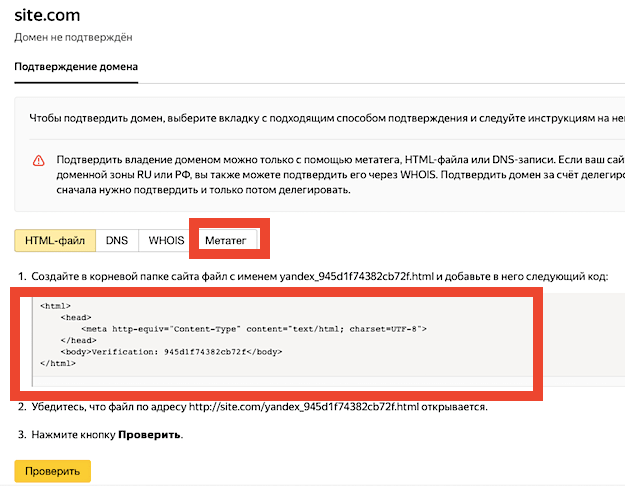The image size is (625, 487).
Task: Switch to the DNS tab
Action: click(117, 240)
